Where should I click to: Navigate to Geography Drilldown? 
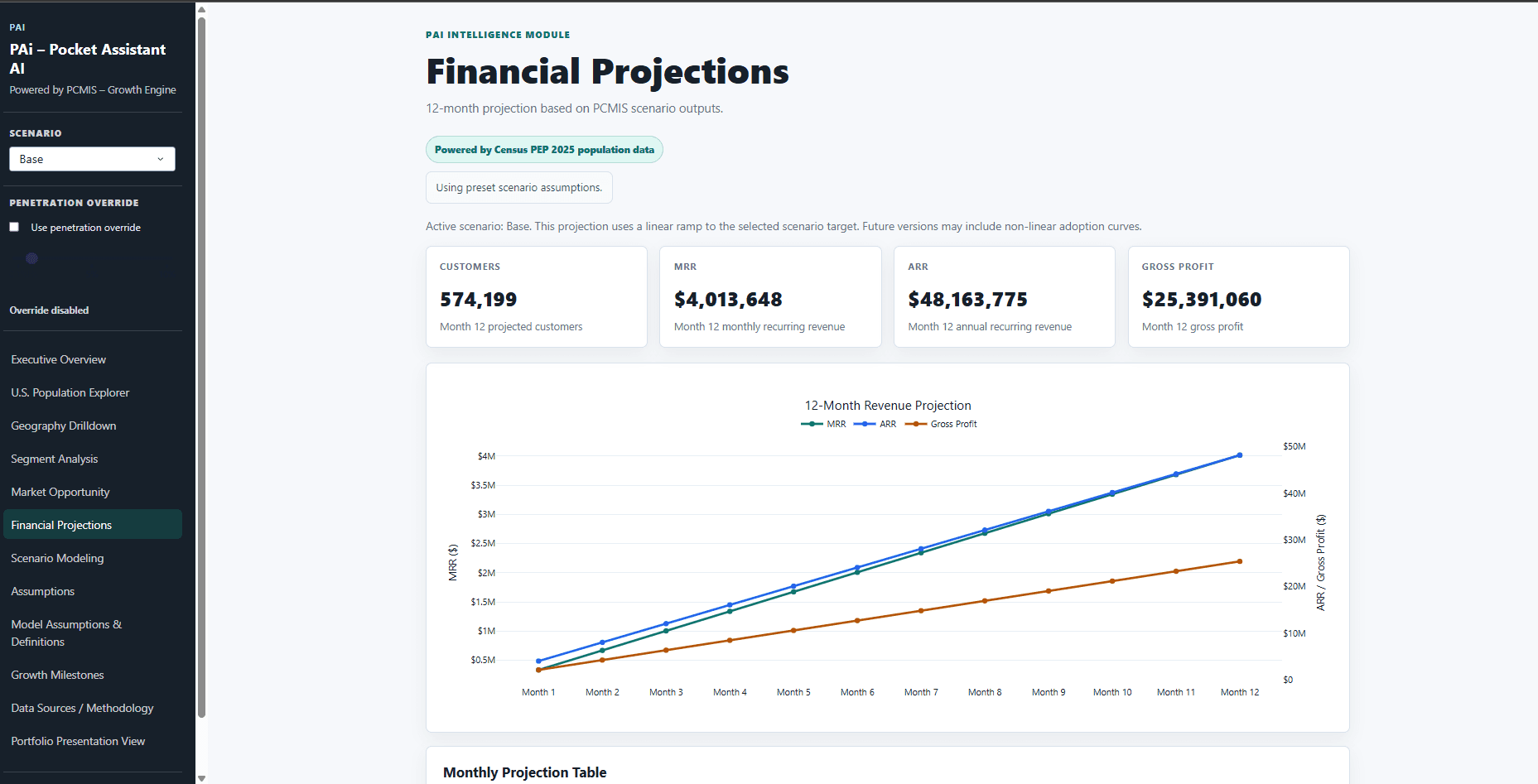point(93,426)
